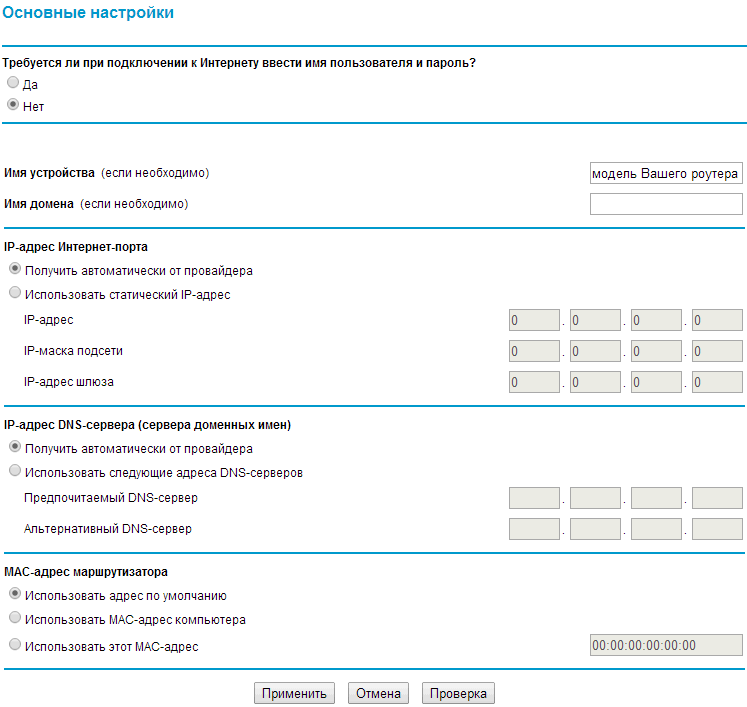Choose 'Использовать MAC-адрес компьютера' option
747x707 pixels.
(15, 617)
